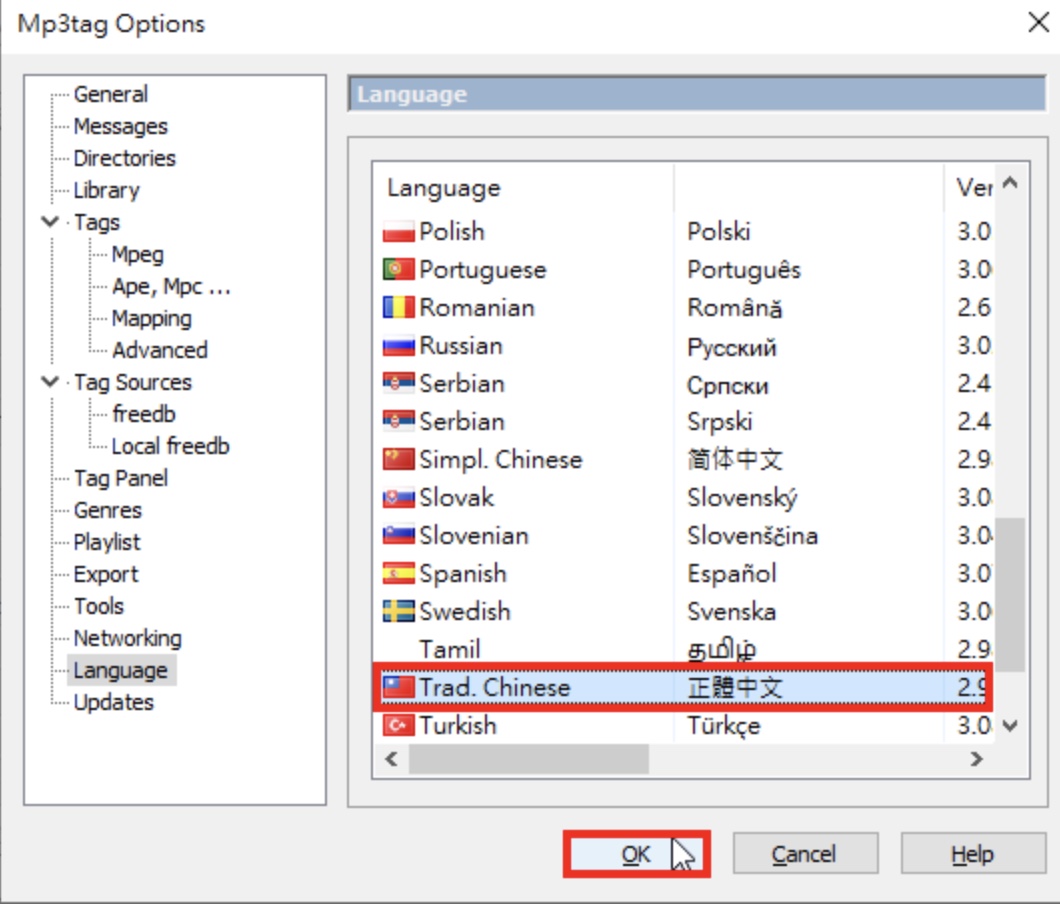Click the Portuguese flag icon
1060x912 pixels.
pyautogui.click(x=398, y=270)
